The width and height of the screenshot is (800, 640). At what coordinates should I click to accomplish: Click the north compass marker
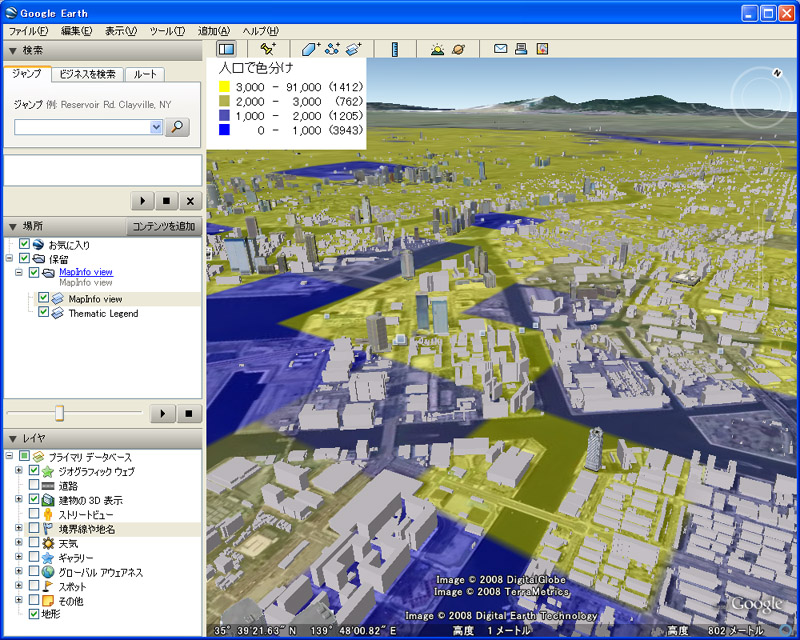777,73
